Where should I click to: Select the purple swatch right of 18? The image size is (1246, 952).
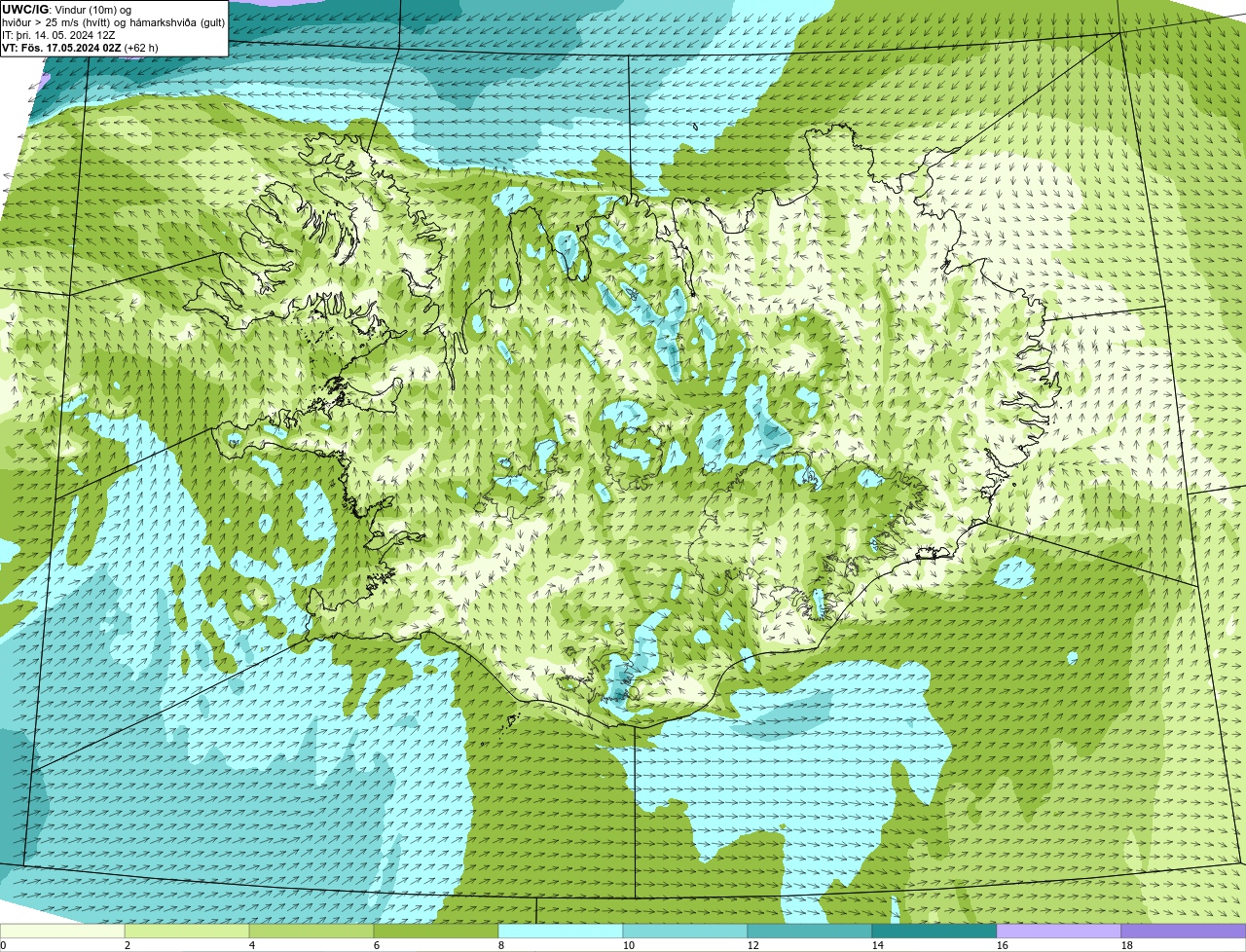point(1184,931)
